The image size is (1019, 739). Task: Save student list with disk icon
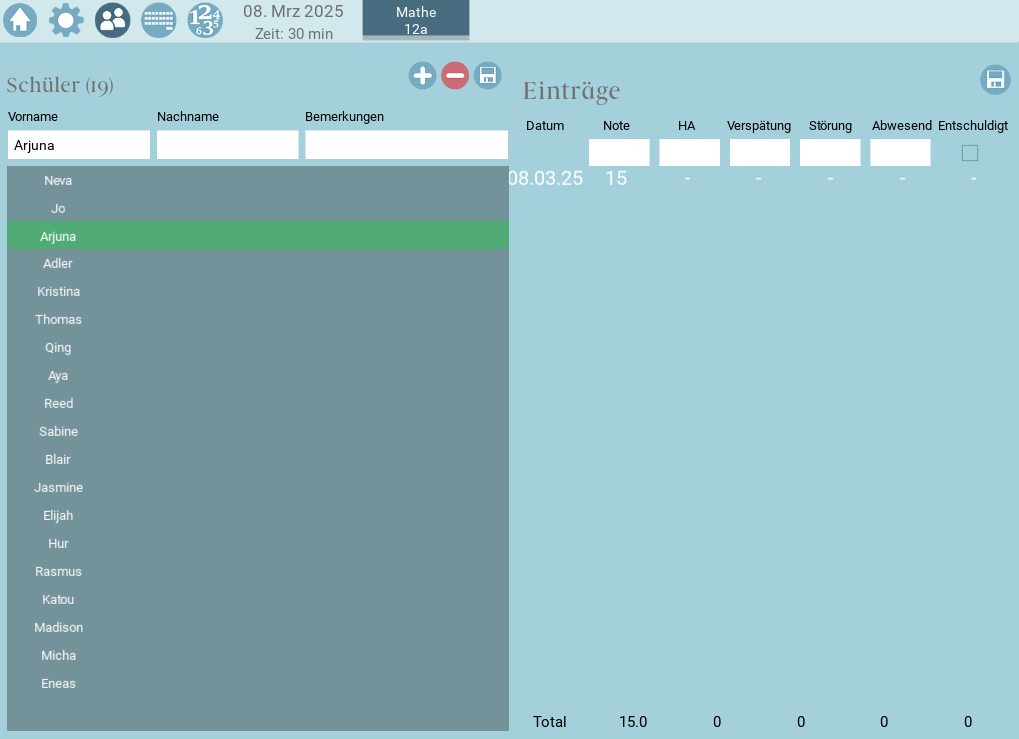coord(487,75)
